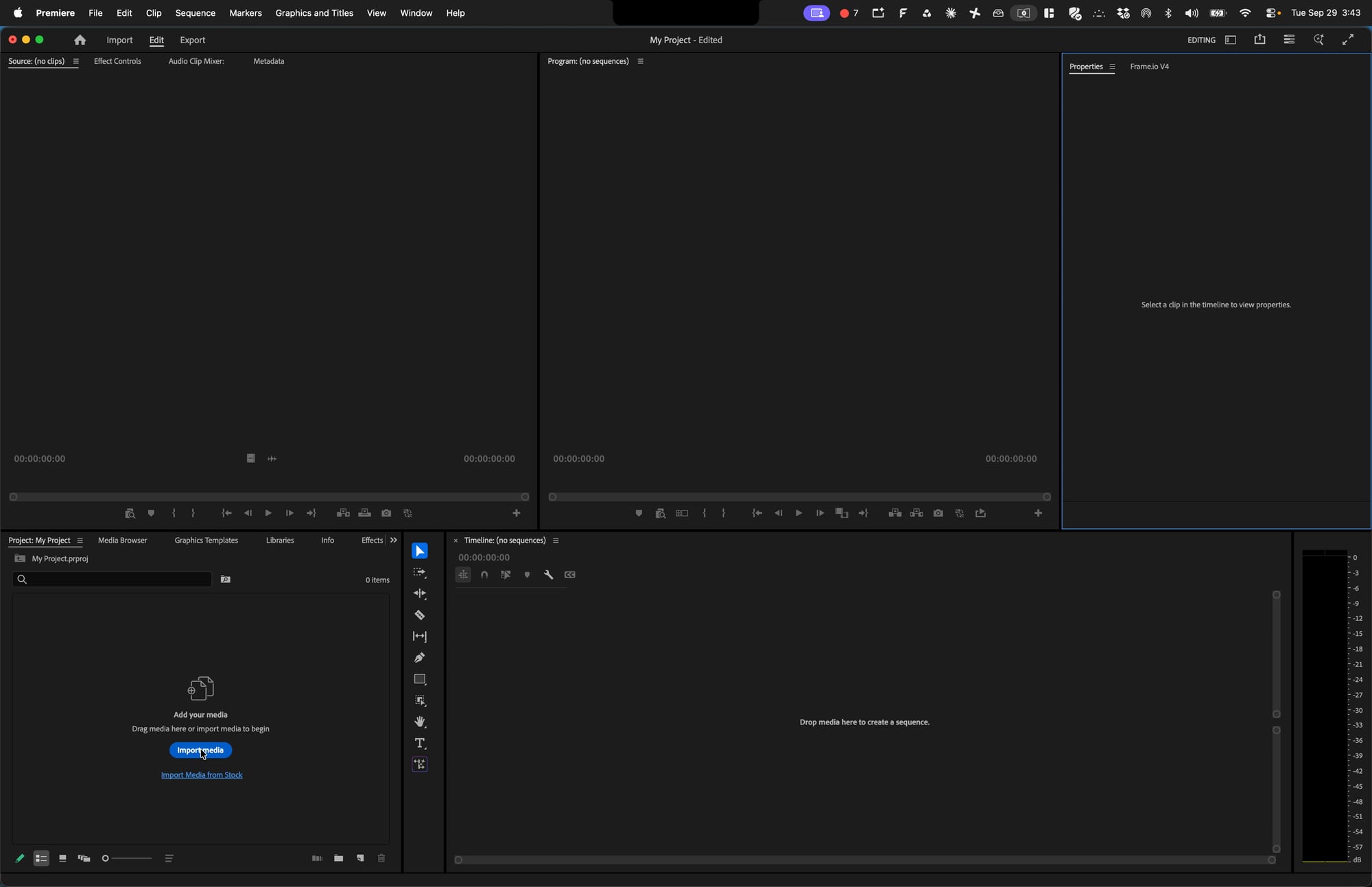Open Timeline display settings wrench
Viewport: 1372px width, 887px height.
548,575
